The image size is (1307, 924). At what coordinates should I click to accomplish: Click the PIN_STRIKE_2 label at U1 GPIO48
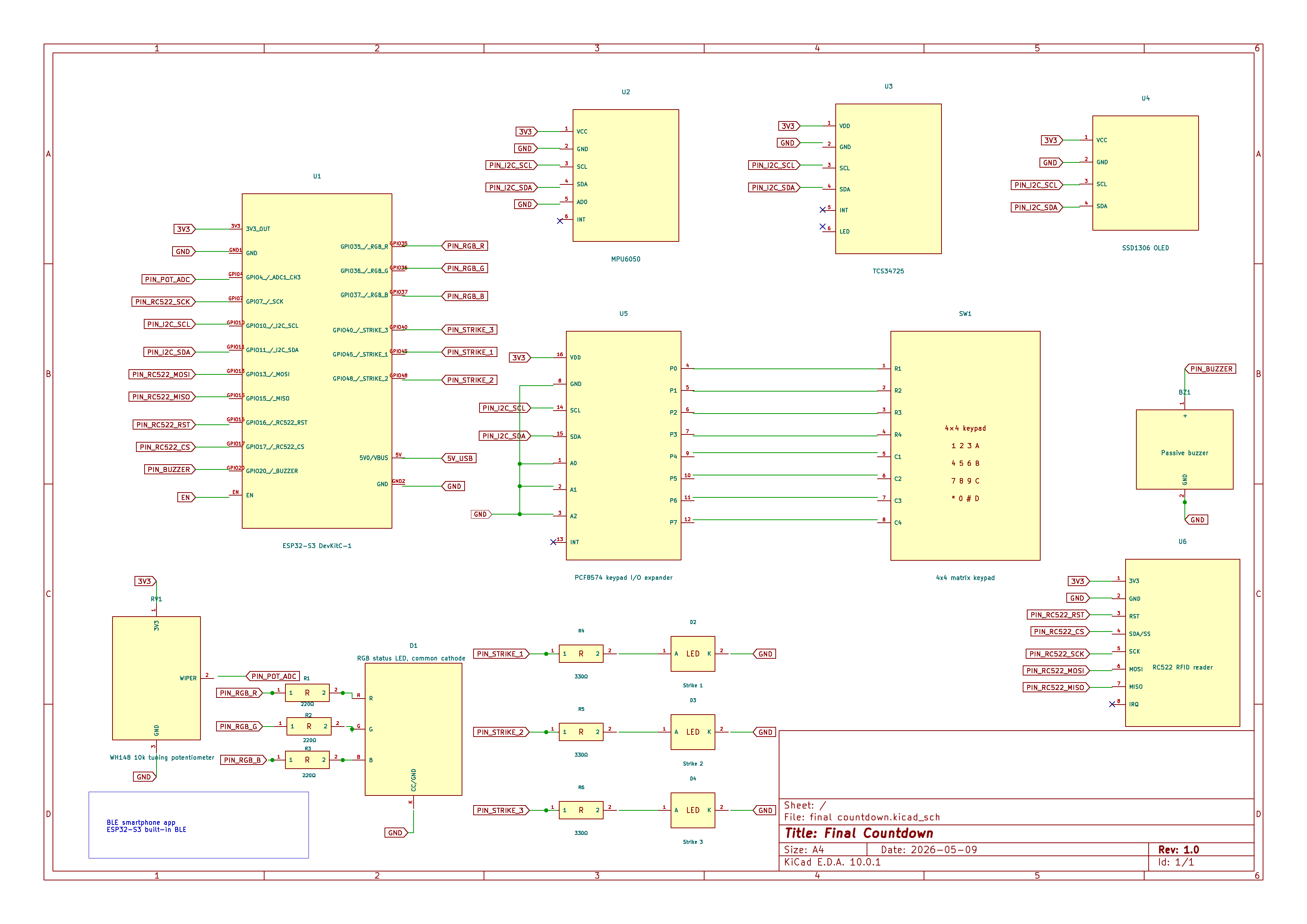pyautogui.click(x=469, y=380)
